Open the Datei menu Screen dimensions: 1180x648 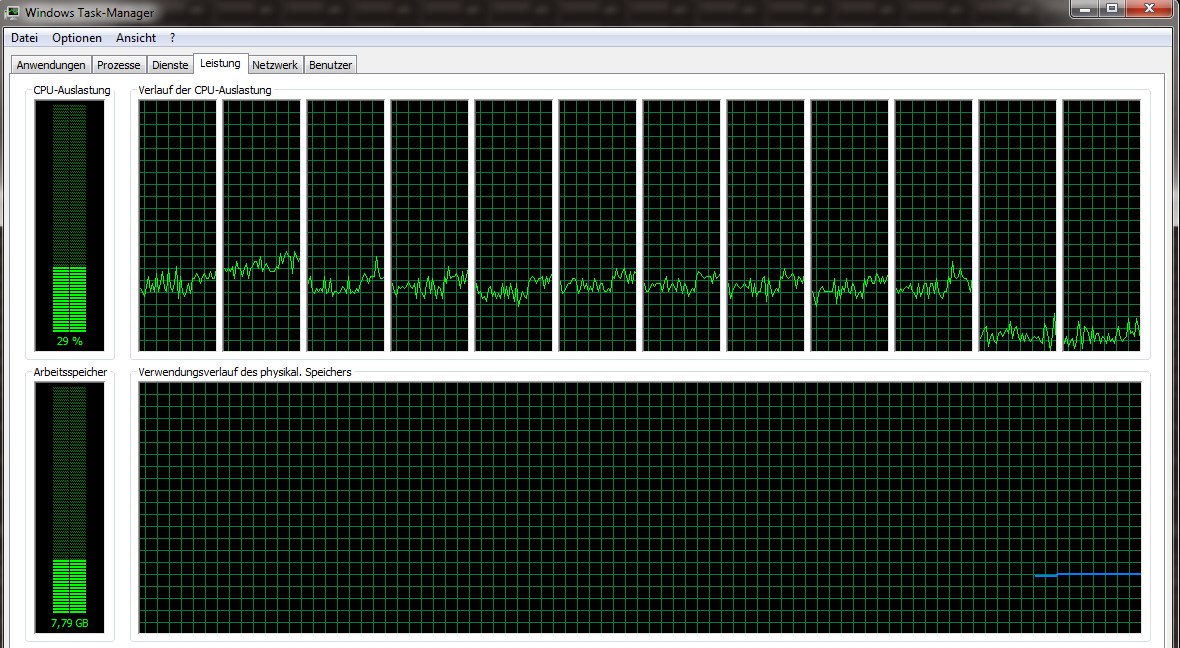[24, 38]
